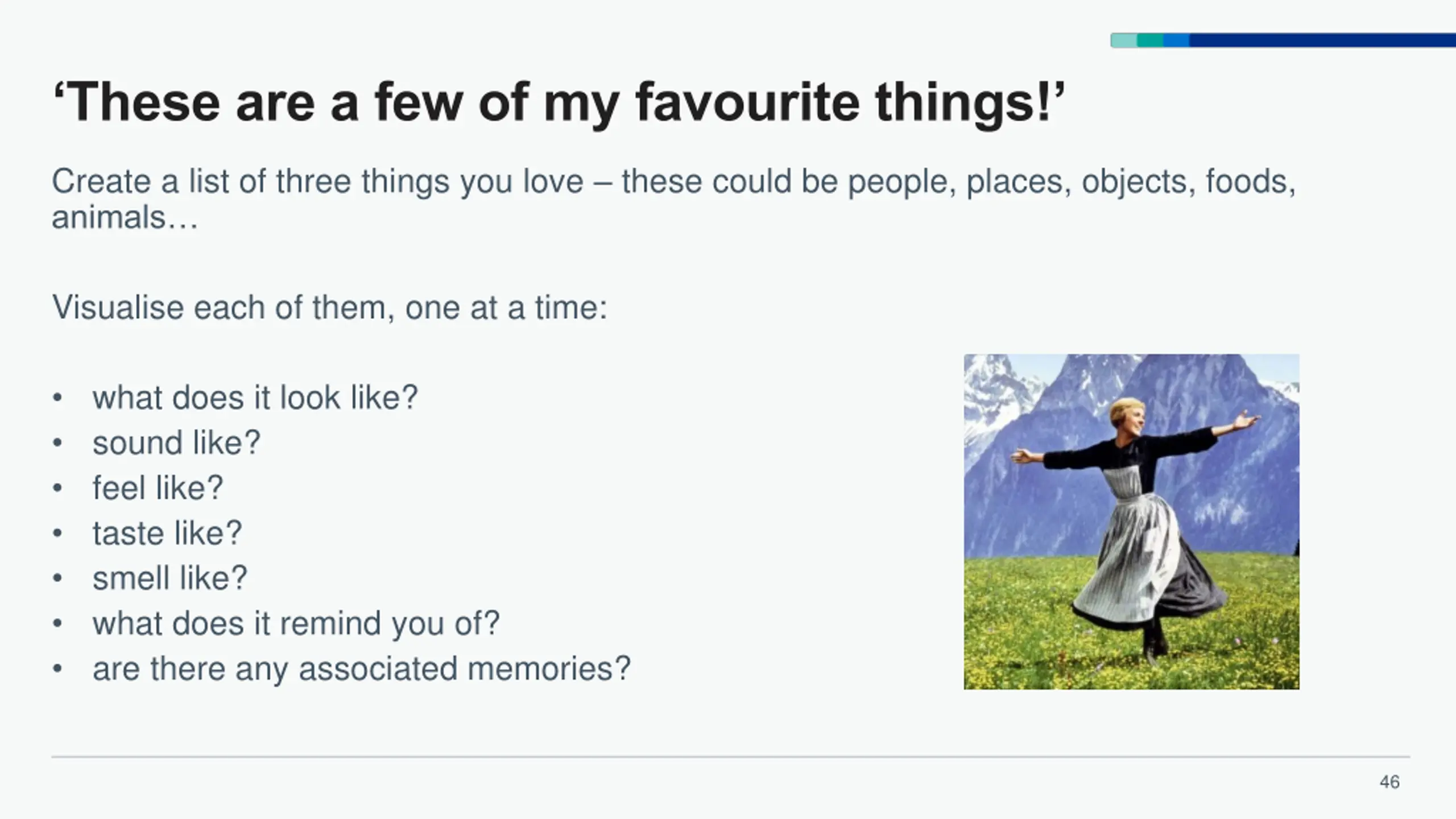Select the 'what does it remind you of?' bullet
The height and width of the screenshot is (819, 1456).
pyautogui.click(x=296, y=623)
